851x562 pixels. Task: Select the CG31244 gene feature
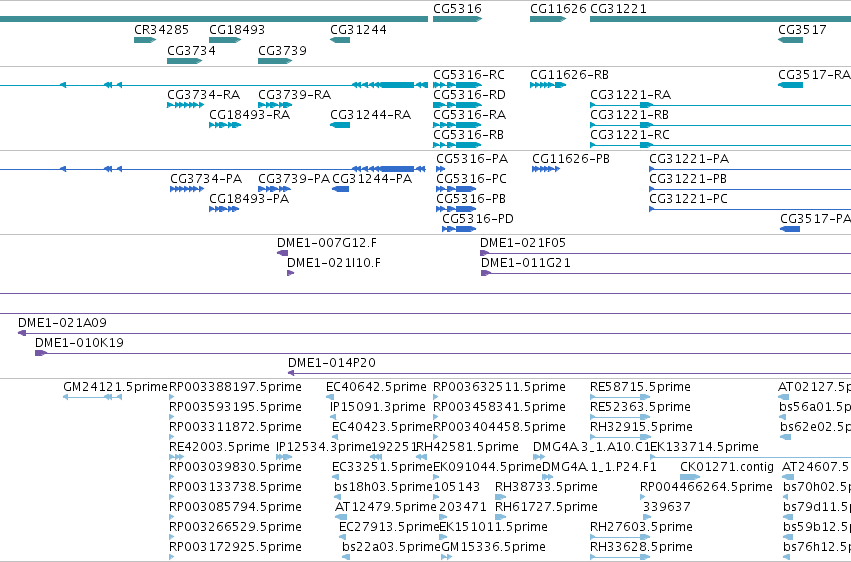point(340,40)
